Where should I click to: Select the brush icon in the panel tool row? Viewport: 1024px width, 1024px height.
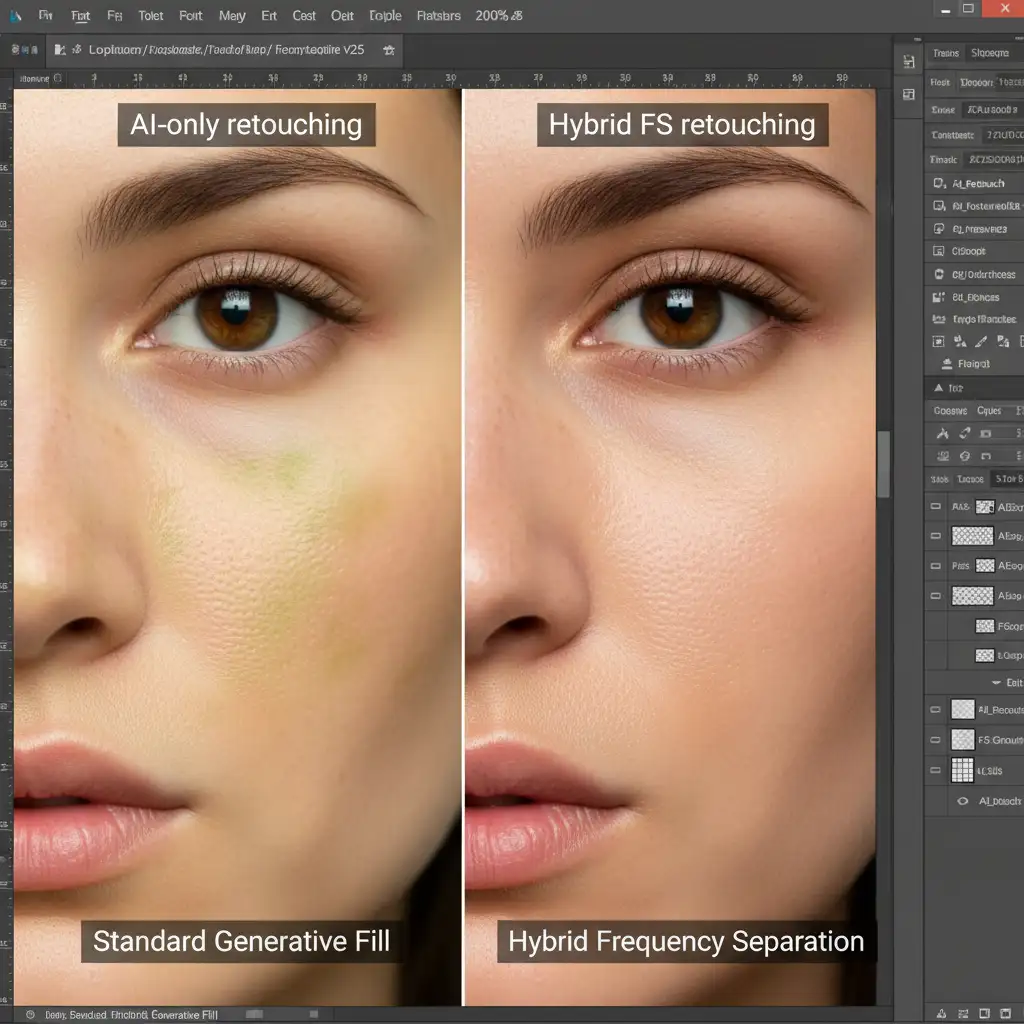[x=981, y=341]
